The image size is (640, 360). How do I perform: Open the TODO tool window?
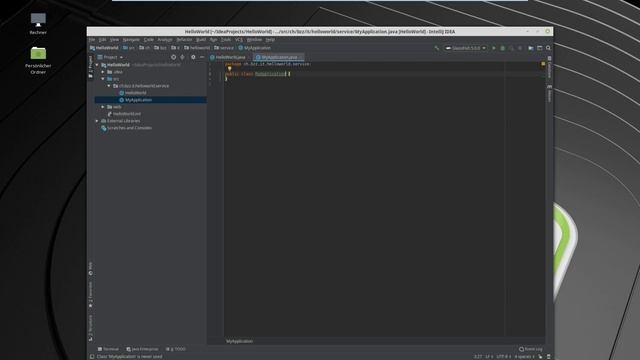(x=176, y=349)
